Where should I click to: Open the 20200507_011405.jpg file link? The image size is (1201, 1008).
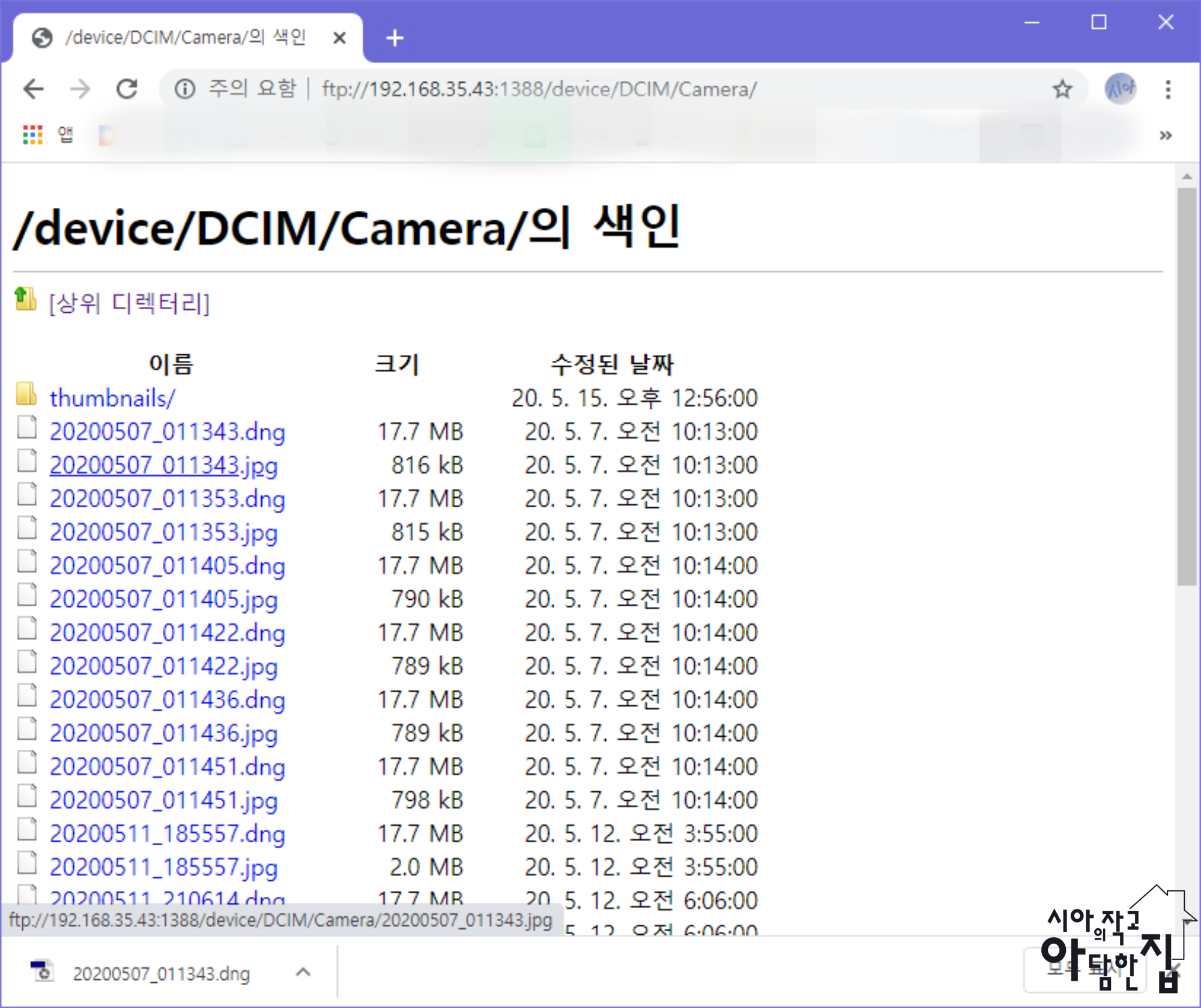[163, 600]
